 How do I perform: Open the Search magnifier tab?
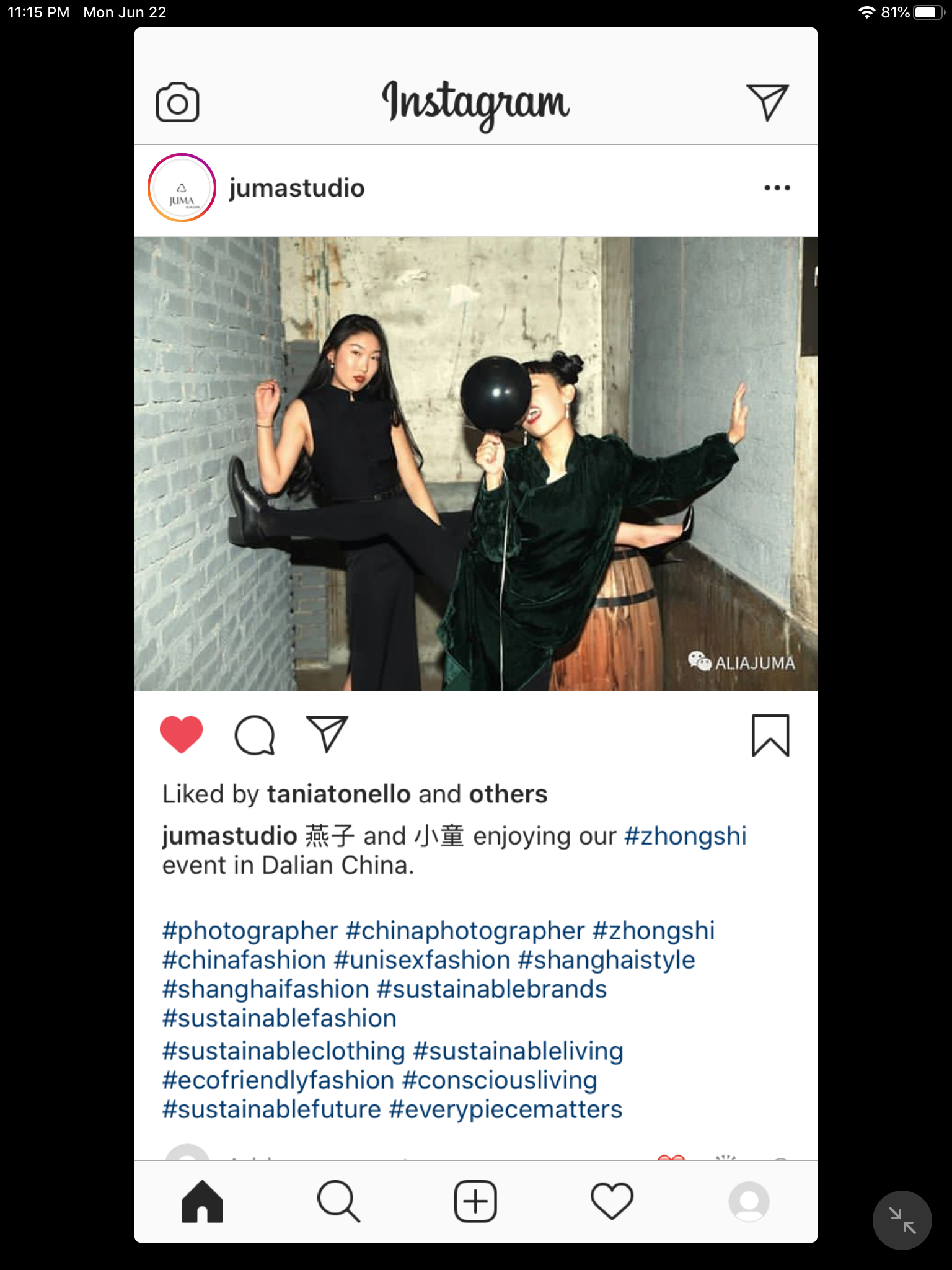[338, 1202]
